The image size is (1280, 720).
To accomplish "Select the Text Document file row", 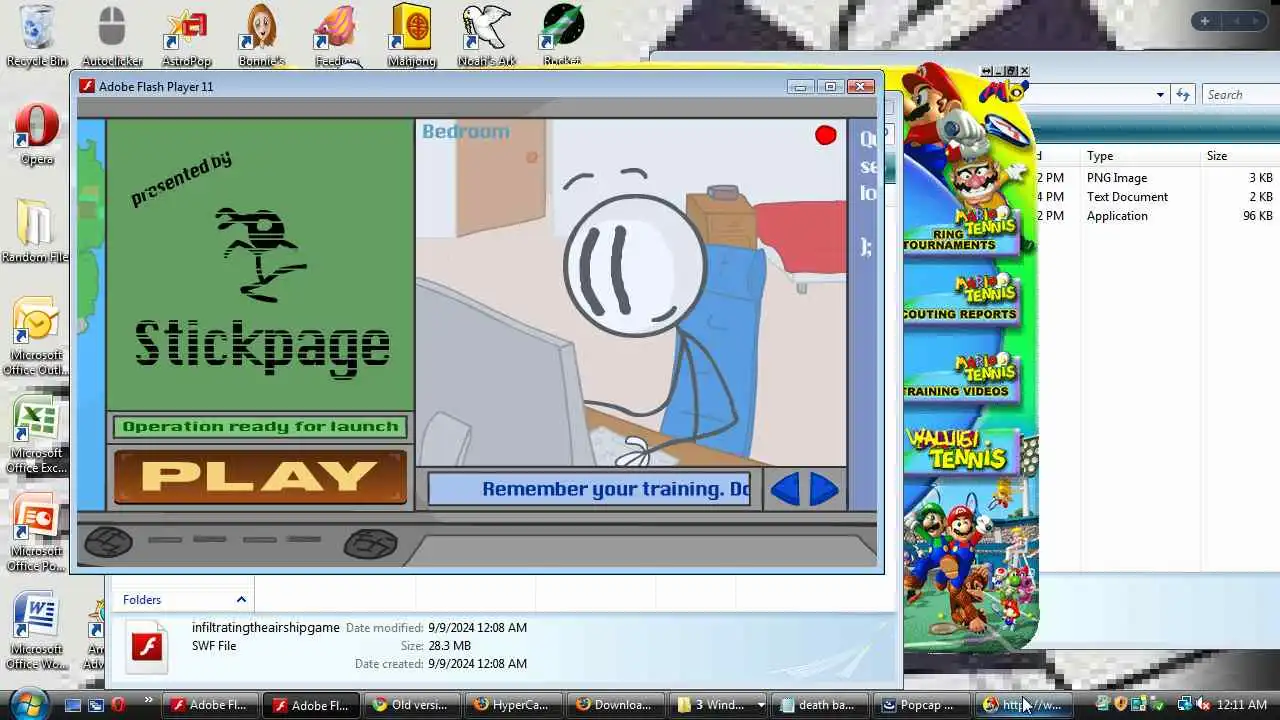I will click(x=1158, y=197).
